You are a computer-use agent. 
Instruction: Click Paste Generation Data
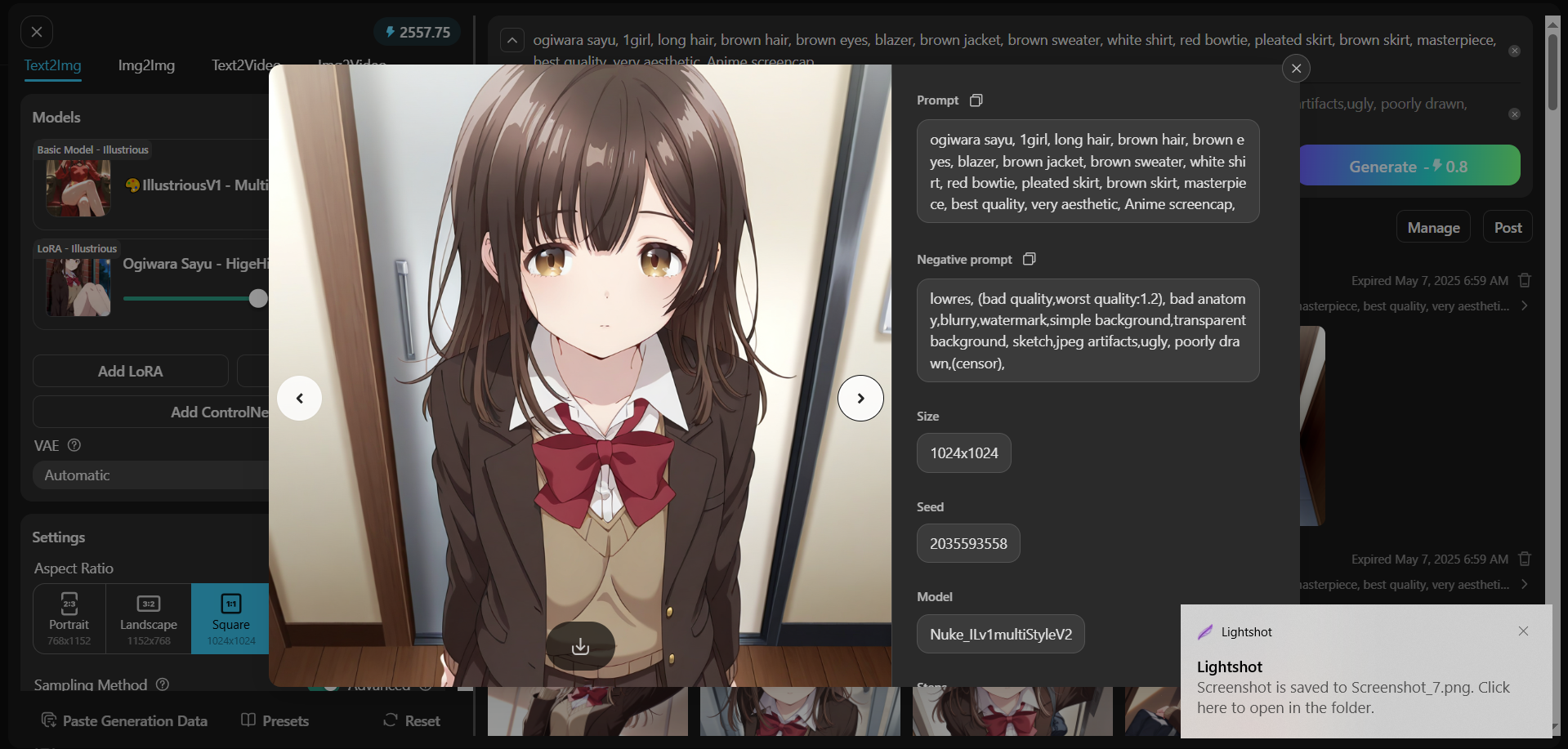tap(124, 720)
